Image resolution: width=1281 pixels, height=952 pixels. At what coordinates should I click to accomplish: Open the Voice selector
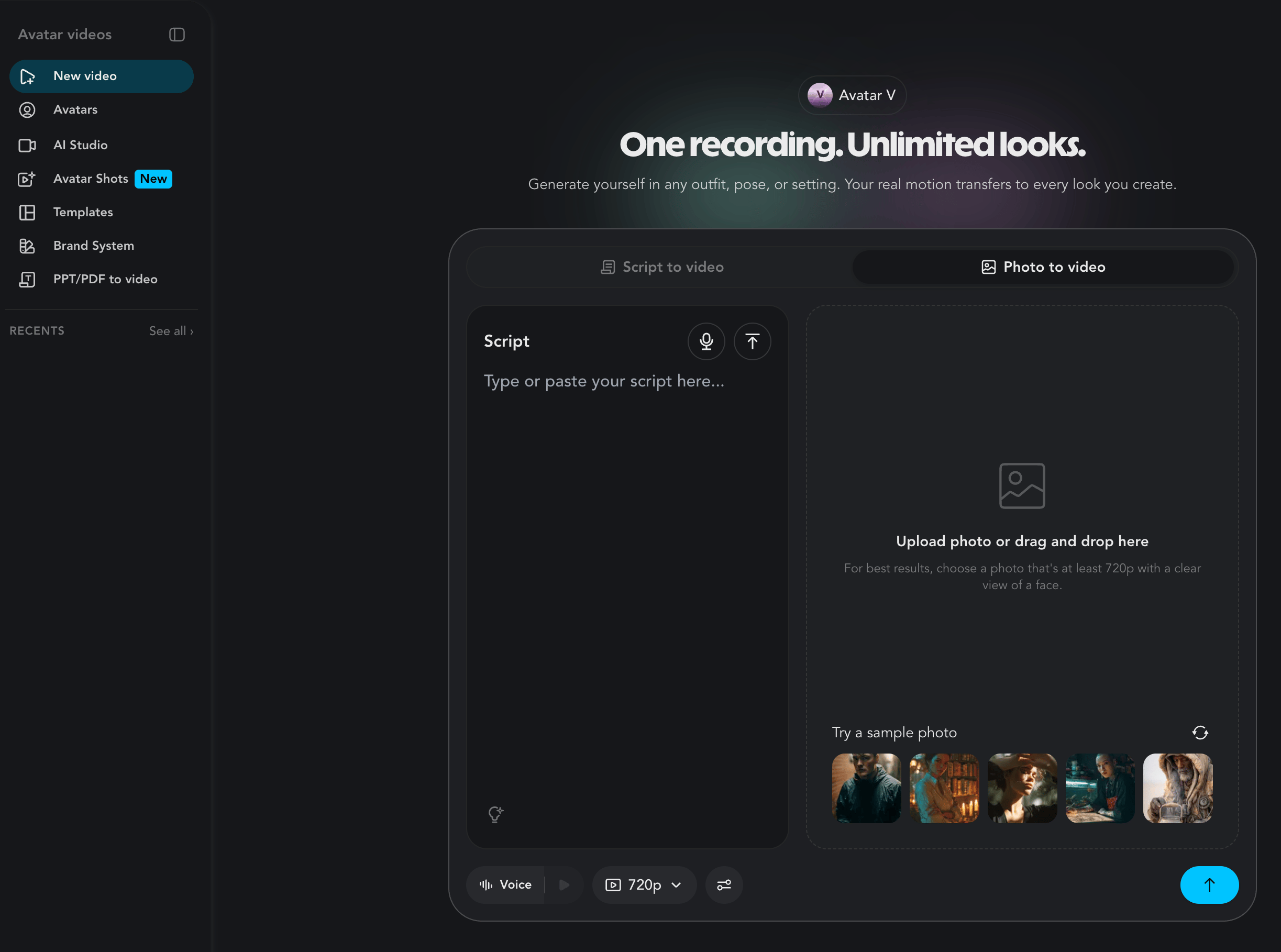(x=506, y=884)
